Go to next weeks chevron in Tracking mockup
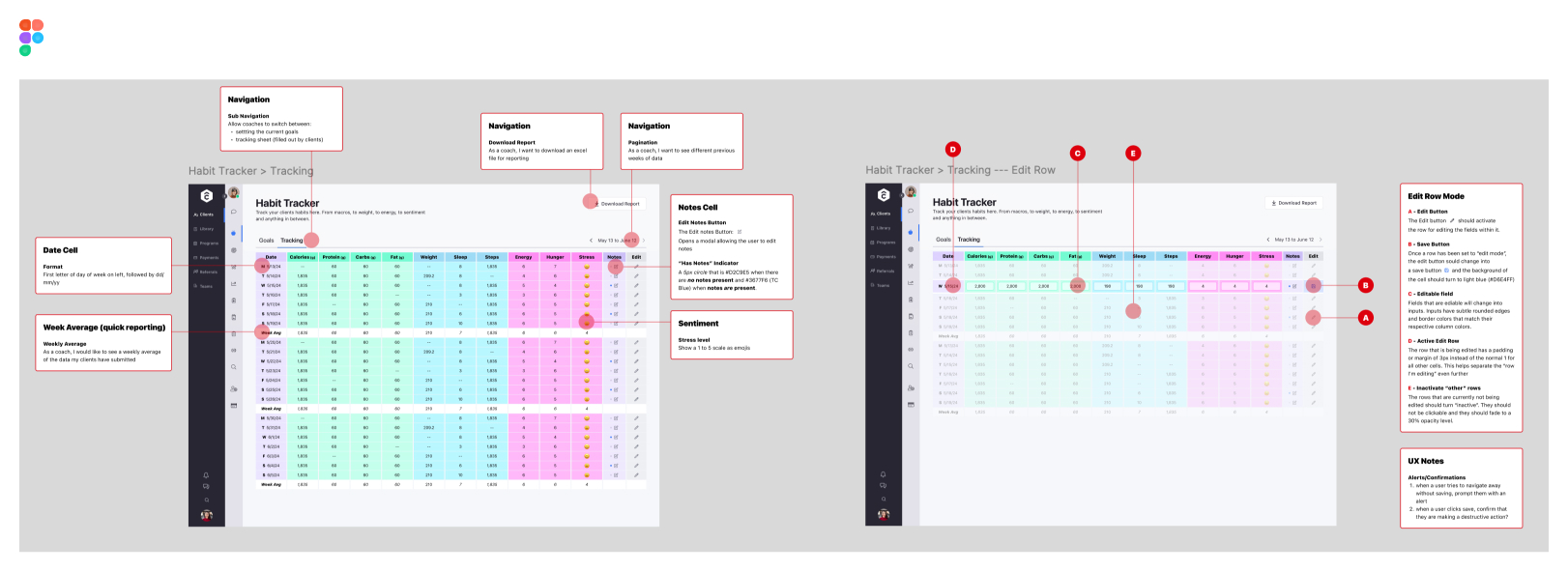The width and height of the screenshot is (1568, 572). point(643,241)
